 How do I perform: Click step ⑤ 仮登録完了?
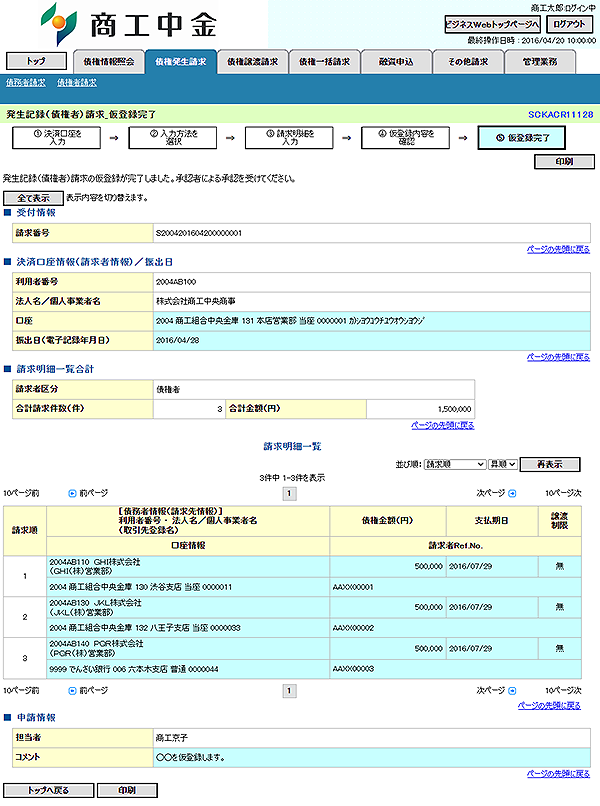522,138
